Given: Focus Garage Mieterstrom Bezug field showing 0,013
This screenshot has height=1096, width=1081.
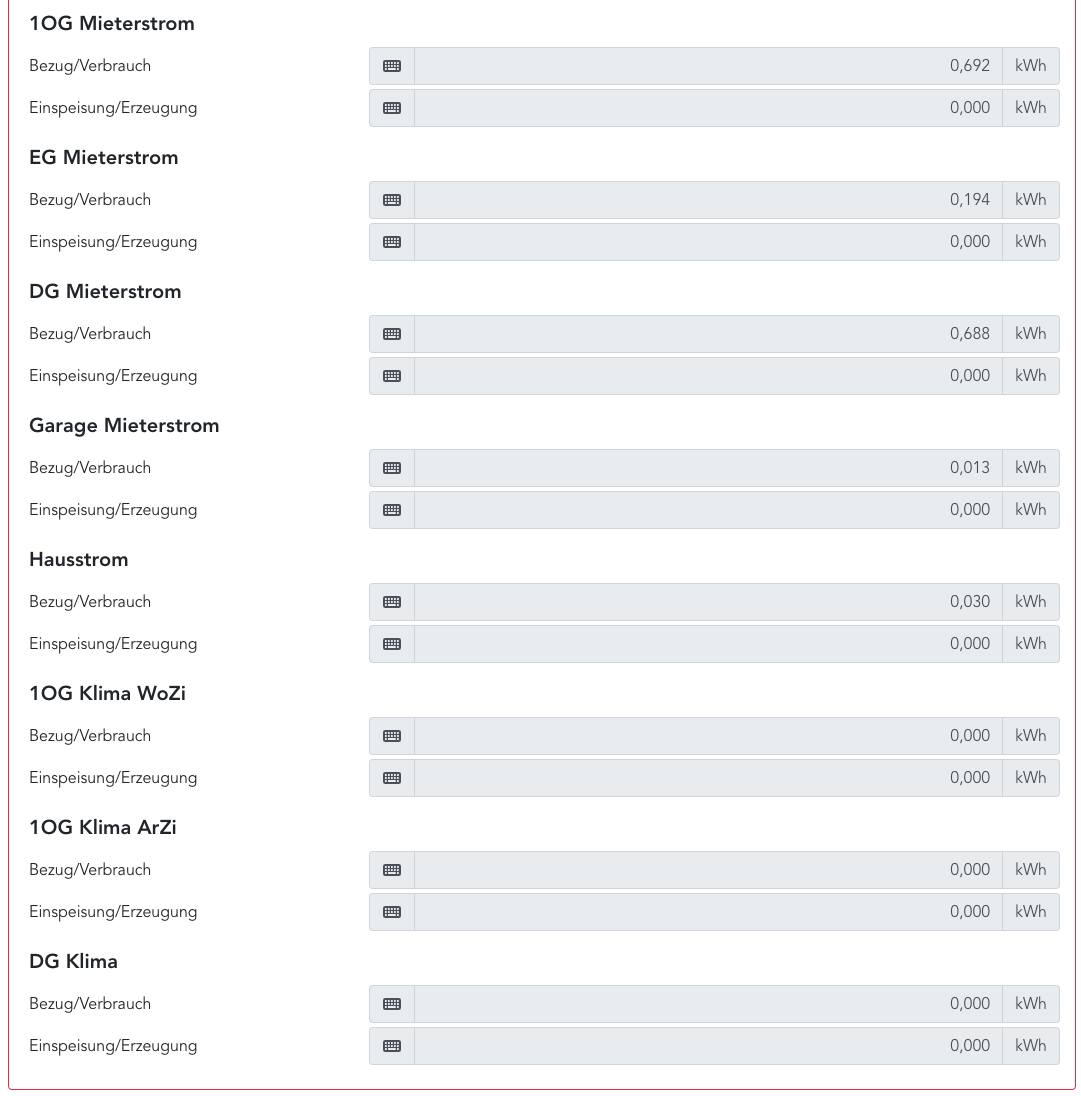Looking at the screenshot, I should (708, 468).
